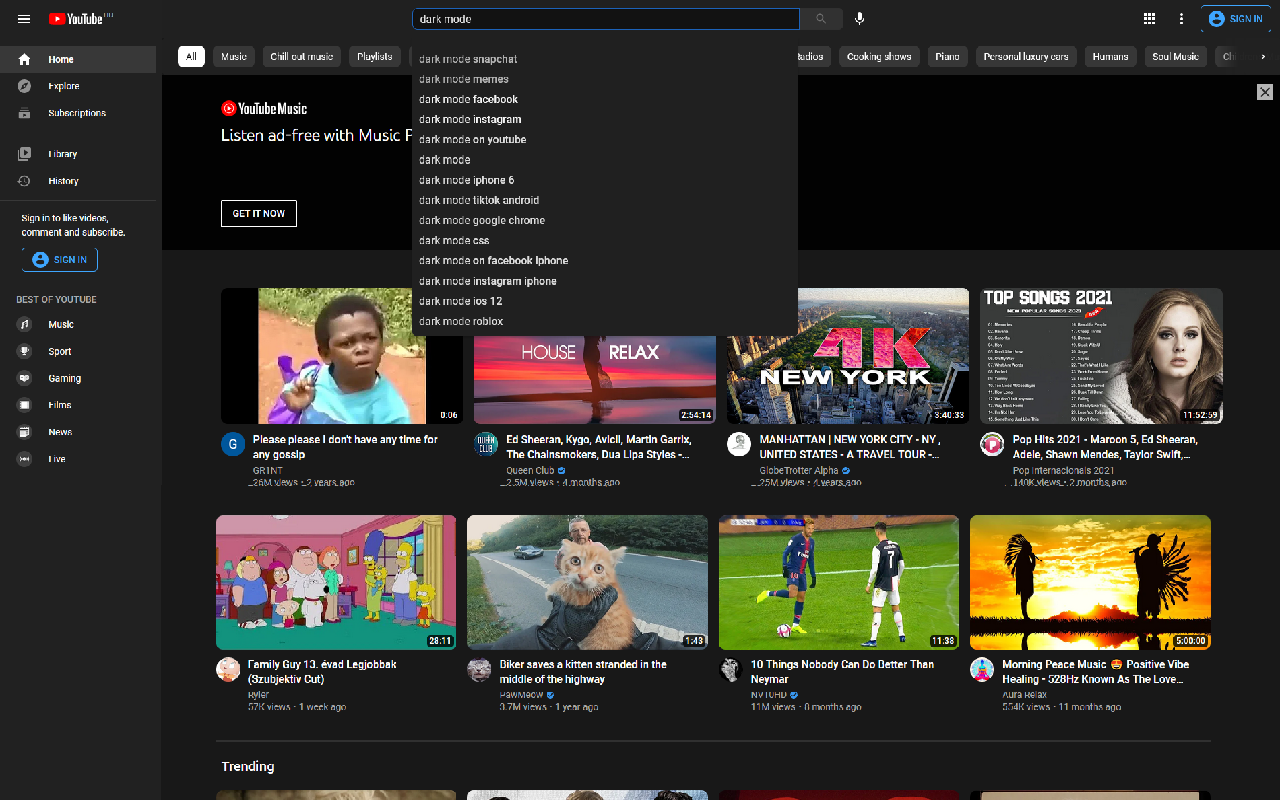This screenshot has width=1280, height=800.
Task: Start a voice search with the microphone icon
Action: [x=859, y=18]
